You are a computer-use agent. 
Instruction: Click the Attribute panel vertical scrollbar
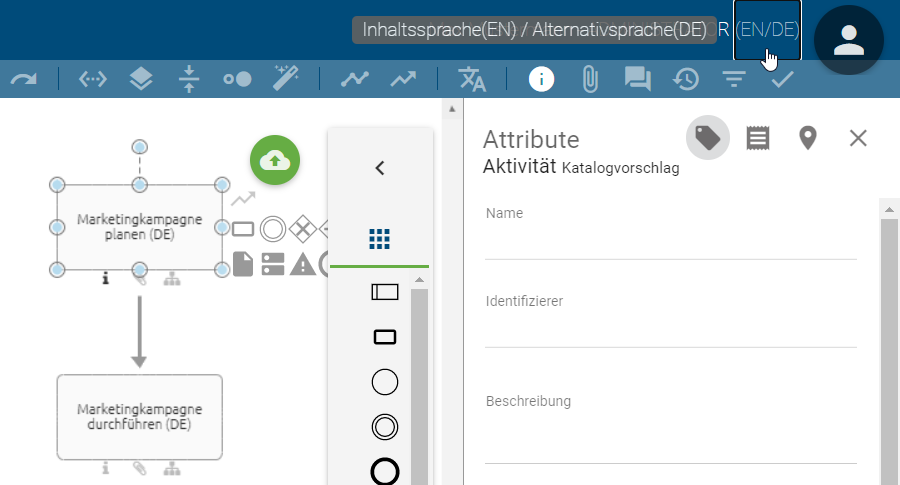tap(889, 351)
